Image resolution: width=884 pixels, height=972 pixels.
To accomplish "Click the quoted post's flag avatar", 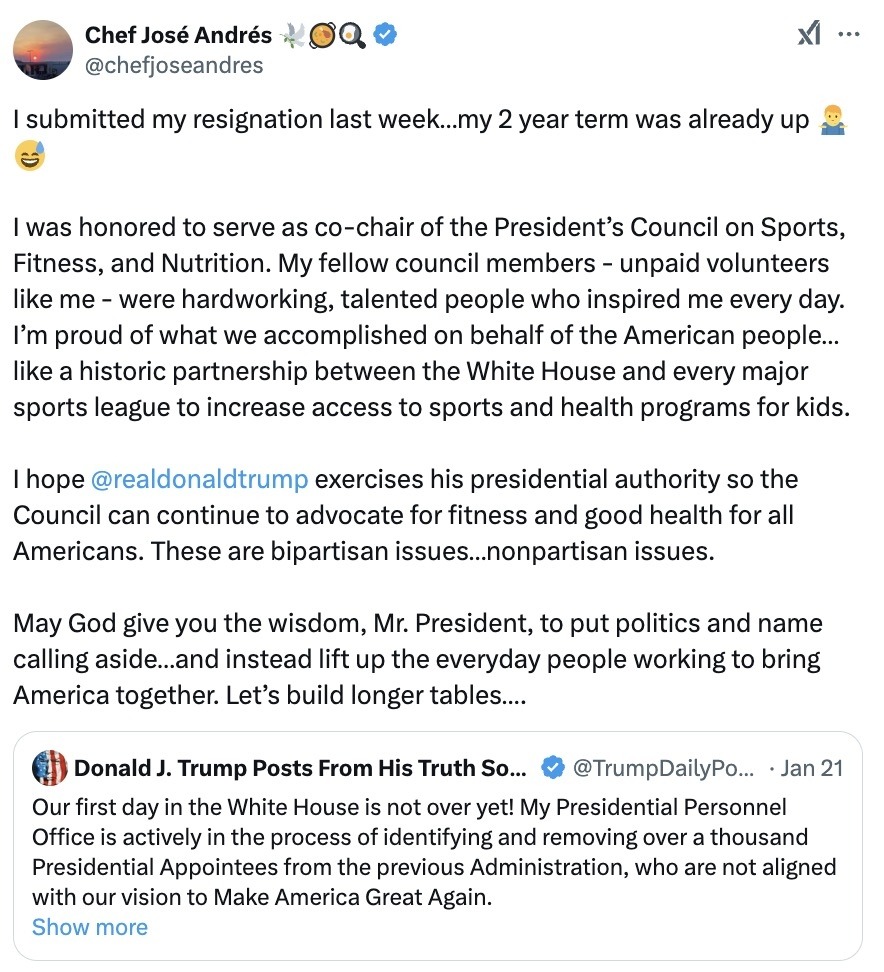I will 50,768.
